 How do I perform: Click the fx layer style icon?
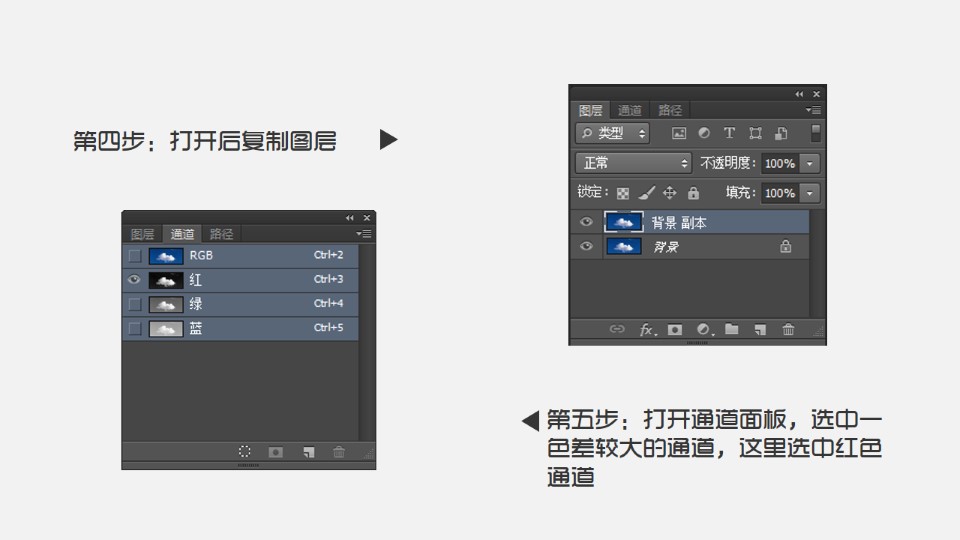pyautogui.click(x=647, y=329)
